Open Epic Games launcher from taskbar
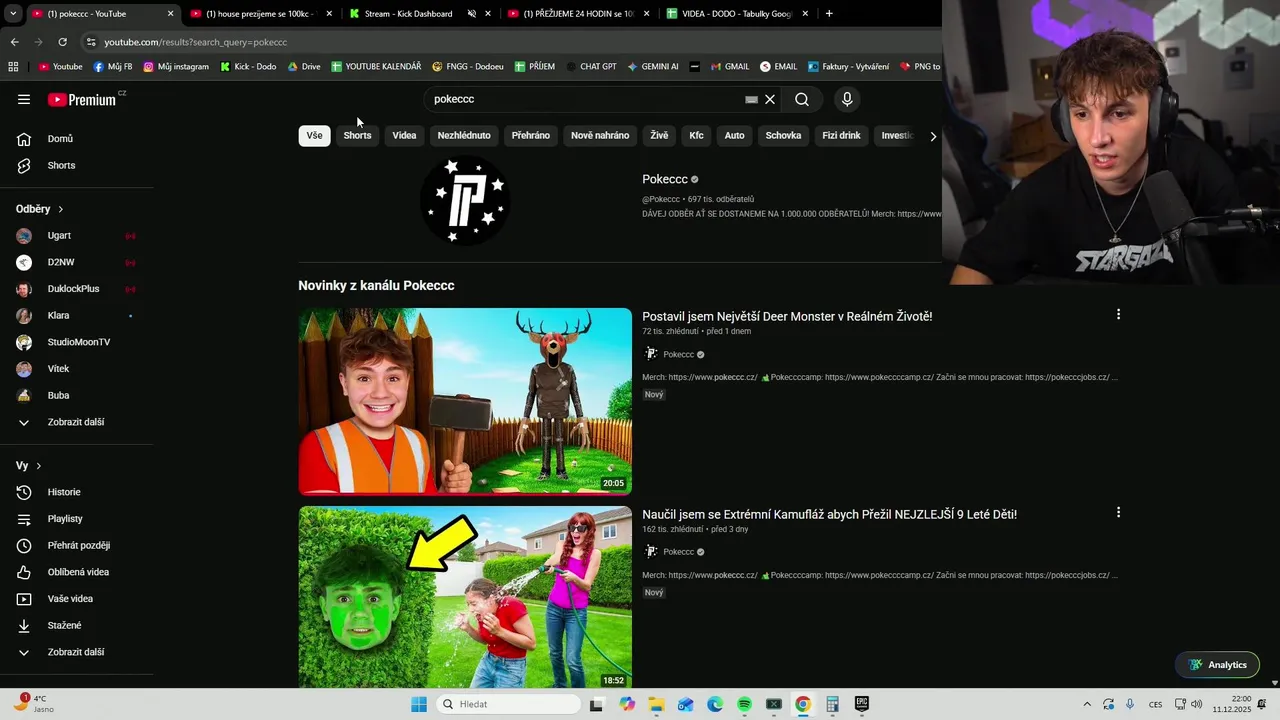 click(x=862, y=704)
